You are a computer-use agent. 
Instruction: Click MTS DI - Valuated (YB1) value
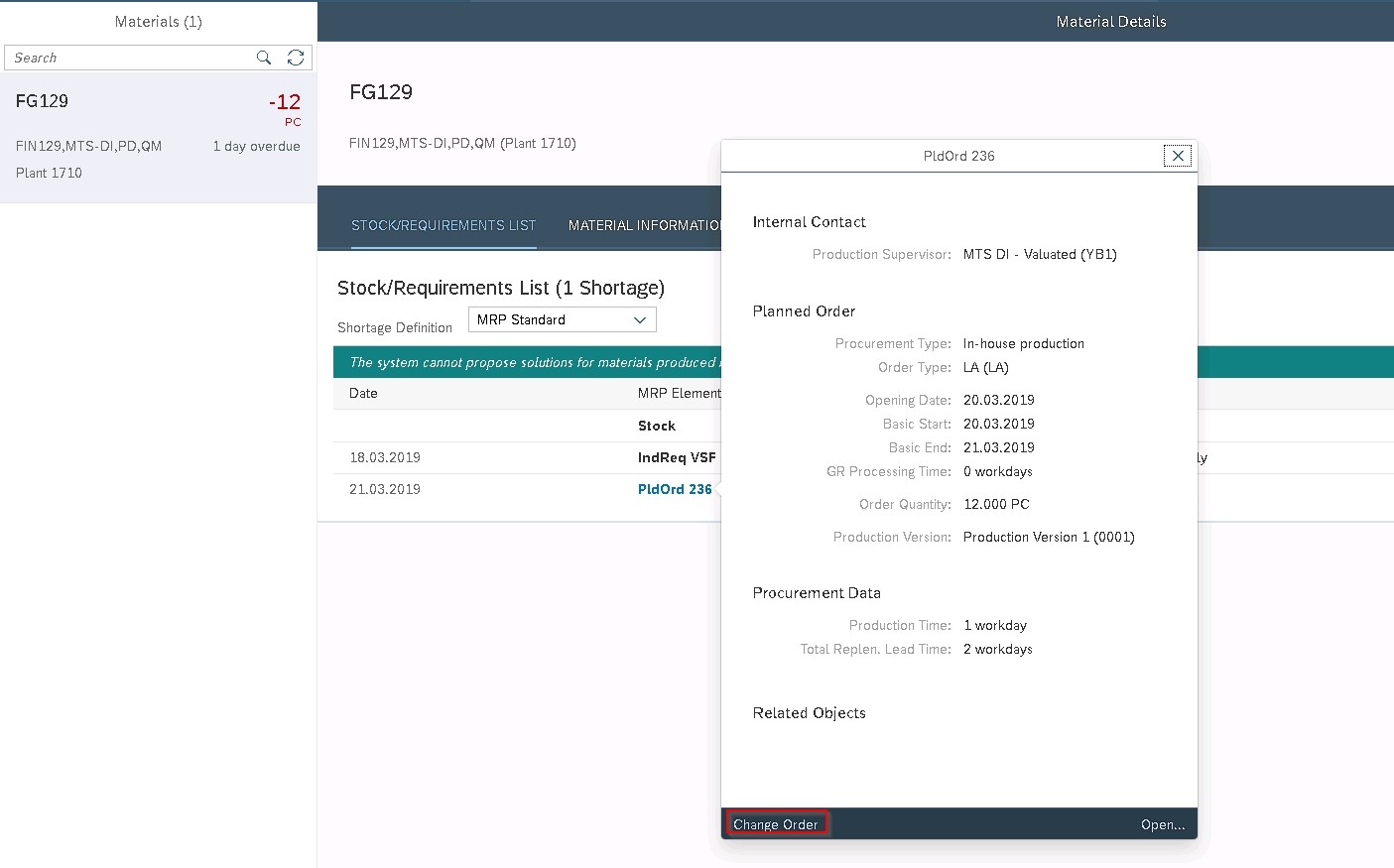pos(1040,254)
